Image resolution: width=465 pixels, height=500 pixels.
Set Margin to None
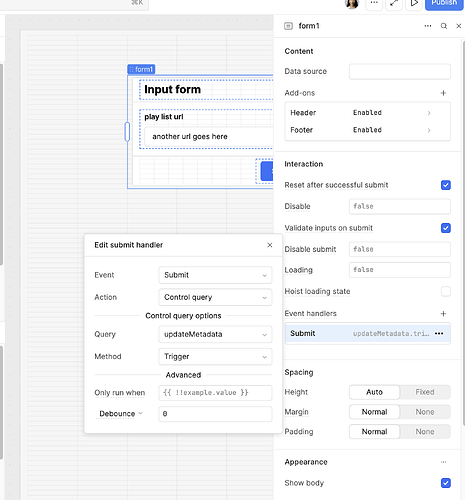[425, 412]
